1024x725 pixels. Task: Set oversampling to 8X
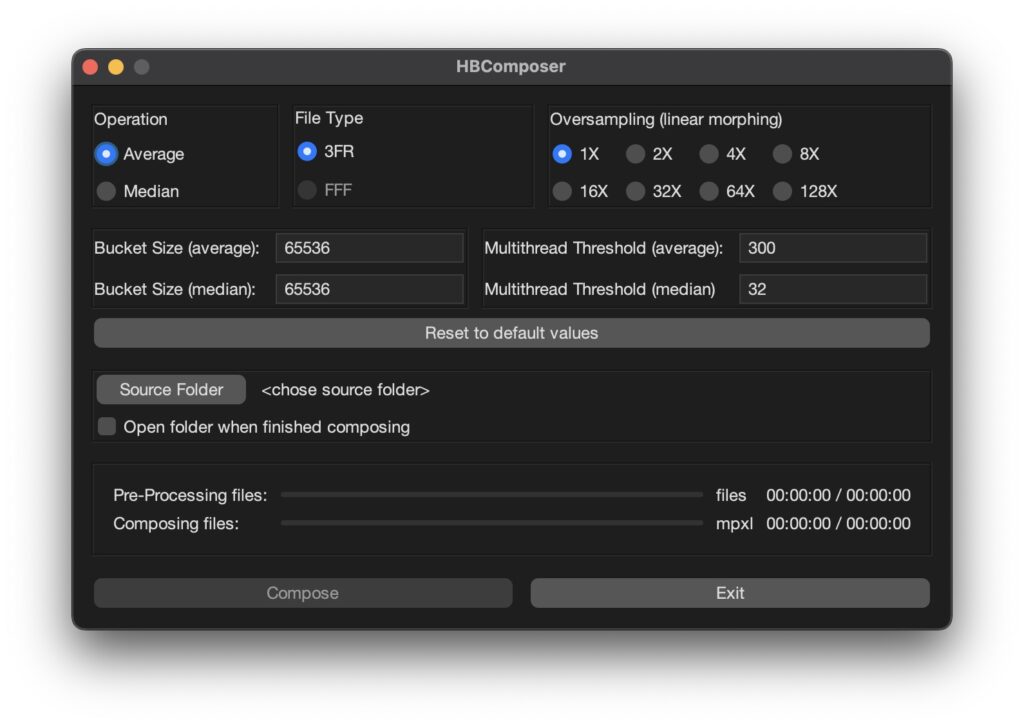[782, 154]
